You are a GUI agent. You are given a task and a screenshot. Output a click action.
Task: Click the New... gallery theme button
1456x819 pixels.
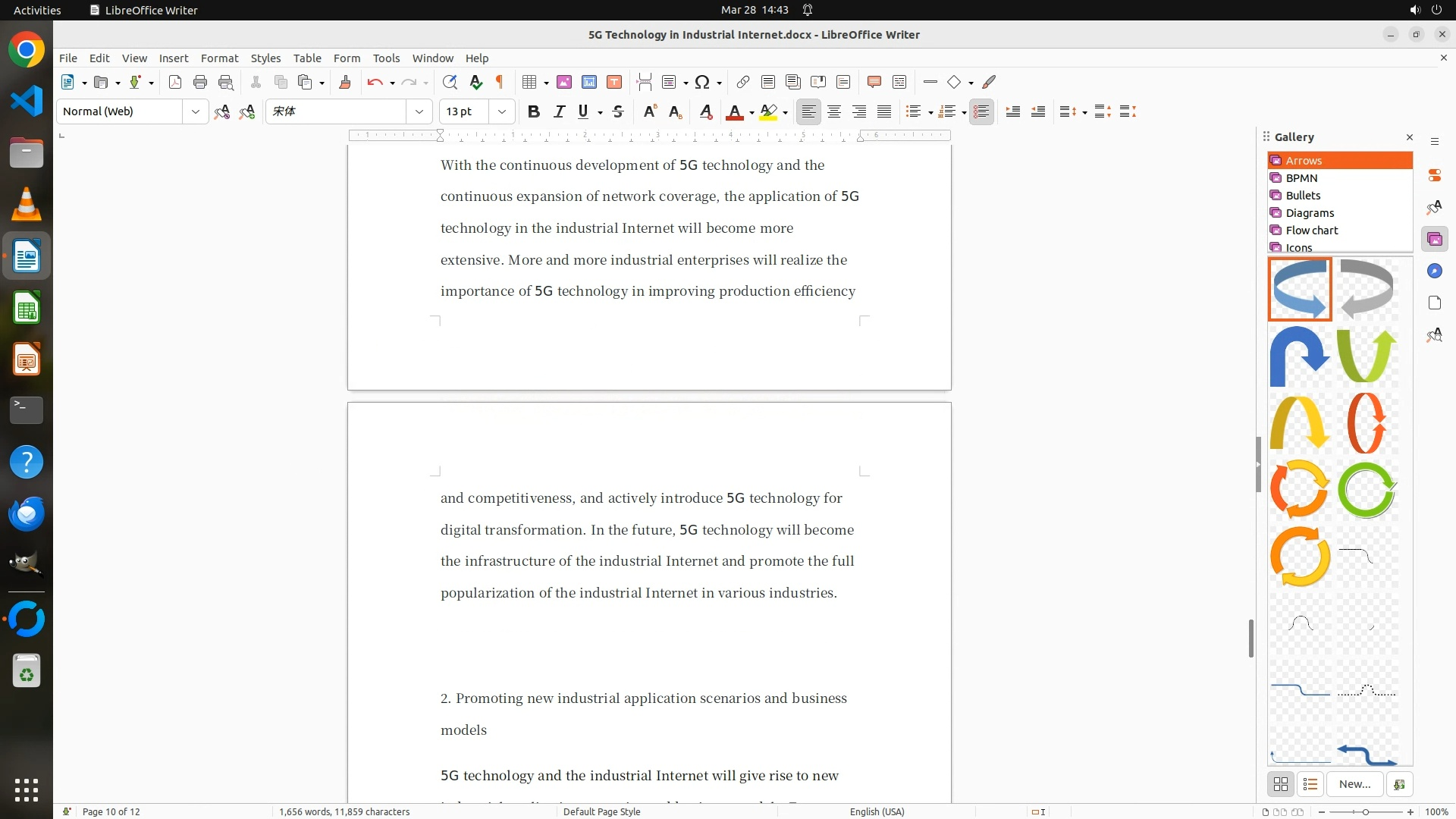(x=1354, y=784)
